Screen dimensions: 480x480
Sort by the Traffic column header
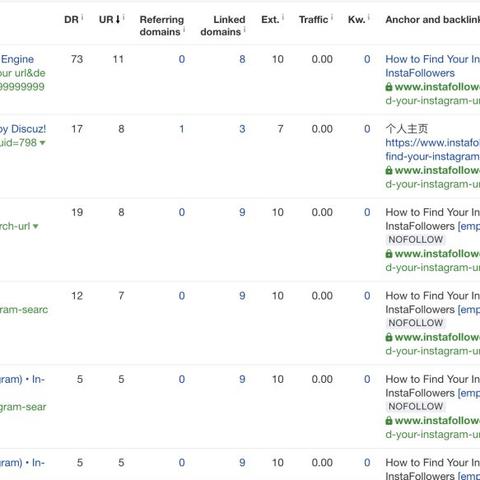pos(313,20)
